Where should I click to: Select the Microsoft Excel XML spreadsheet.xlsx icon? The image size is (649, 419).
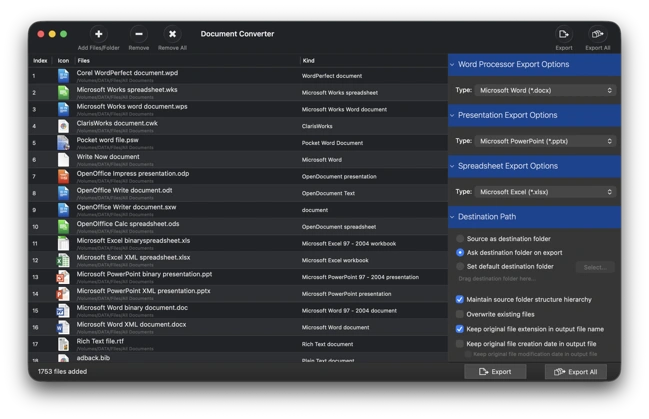[x=63, y=260]
